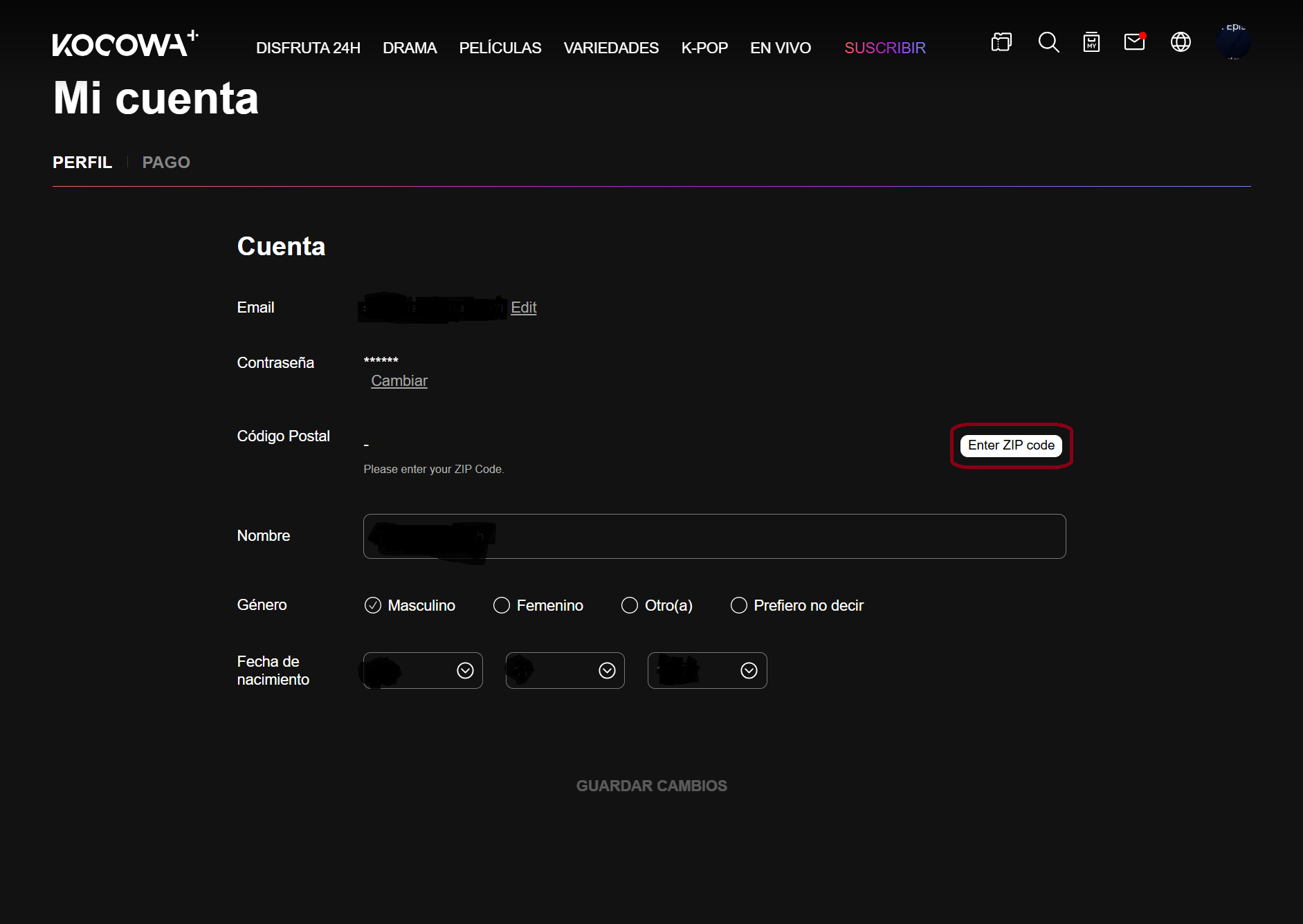Open the MY list icon
Screen dimensions: 1303x924
point(1091,43)
